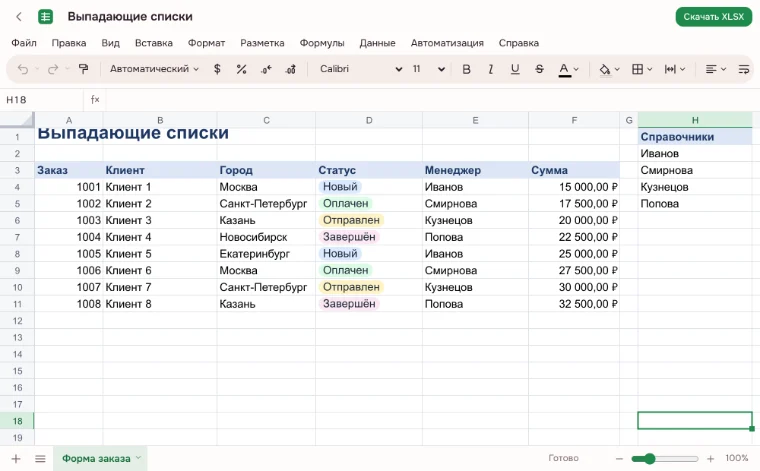The height and width of the screenshot is (471, 760).
Task: Toggle bold formatting
Action: 466,69
